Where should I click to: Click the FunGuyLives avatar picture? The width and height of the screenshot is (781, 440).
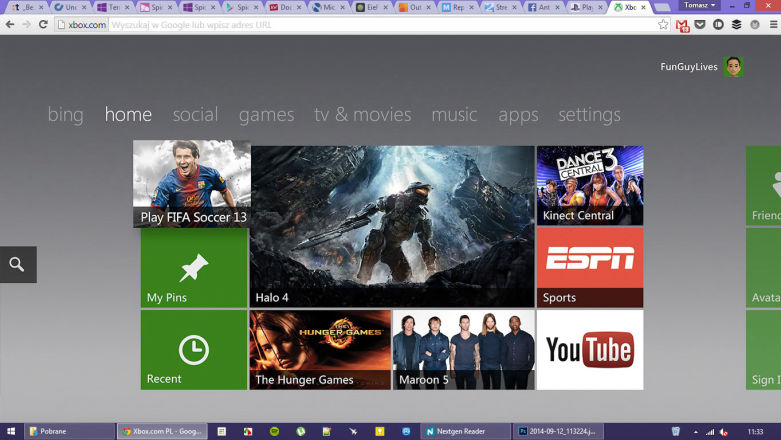point(734,66)
